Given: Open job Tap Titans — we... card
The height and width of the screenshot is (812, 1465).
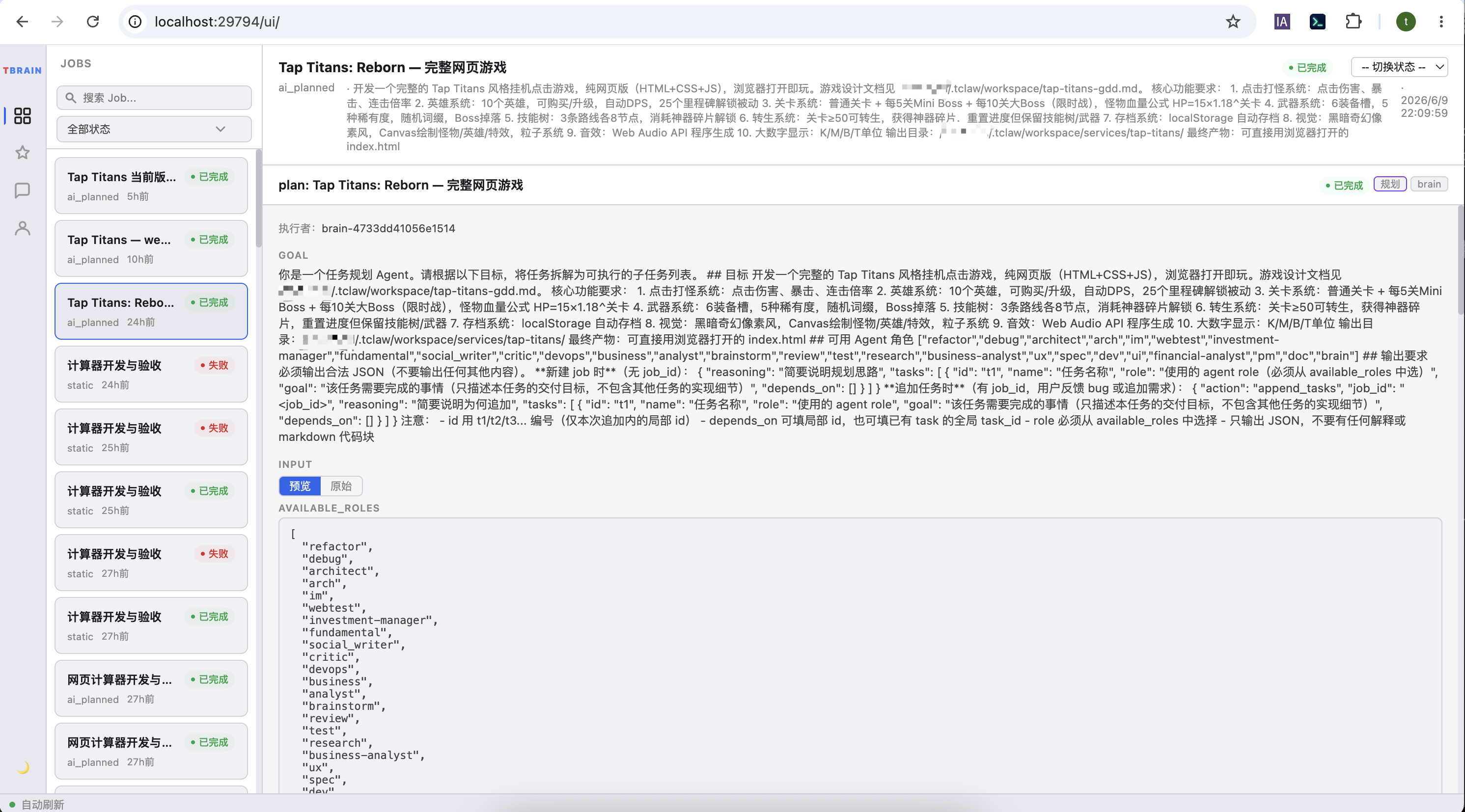Looking at the screenshot, I should 151,248.
